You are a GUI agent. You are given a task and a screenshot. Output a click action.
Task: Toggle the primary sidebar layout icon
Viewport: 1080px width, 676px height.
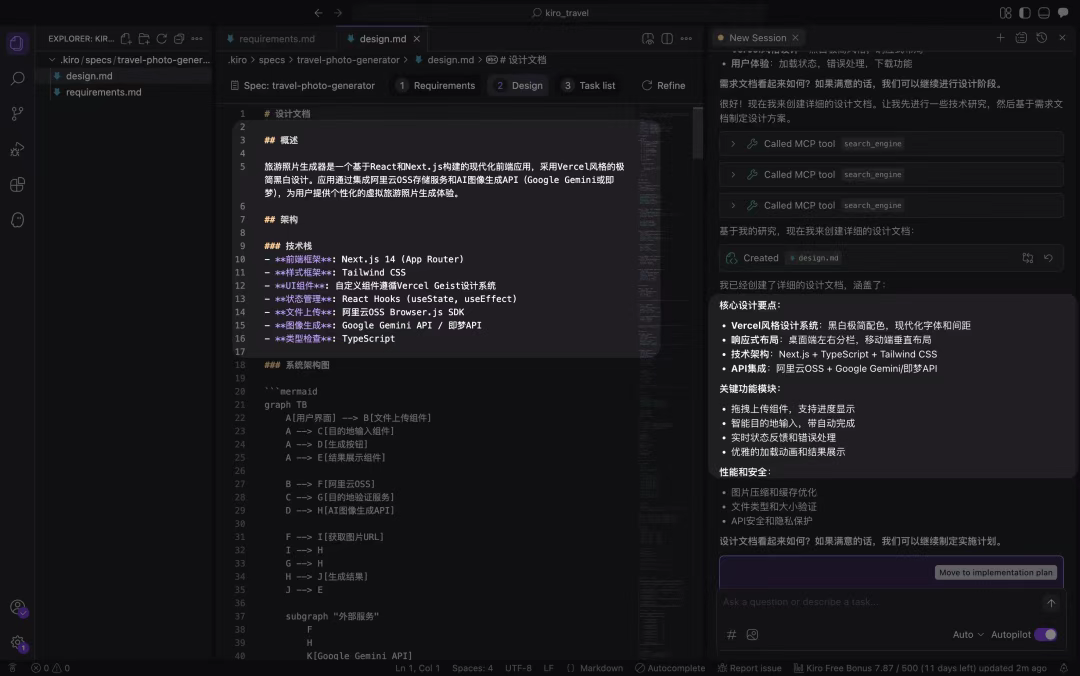[x=1024, y=13]
